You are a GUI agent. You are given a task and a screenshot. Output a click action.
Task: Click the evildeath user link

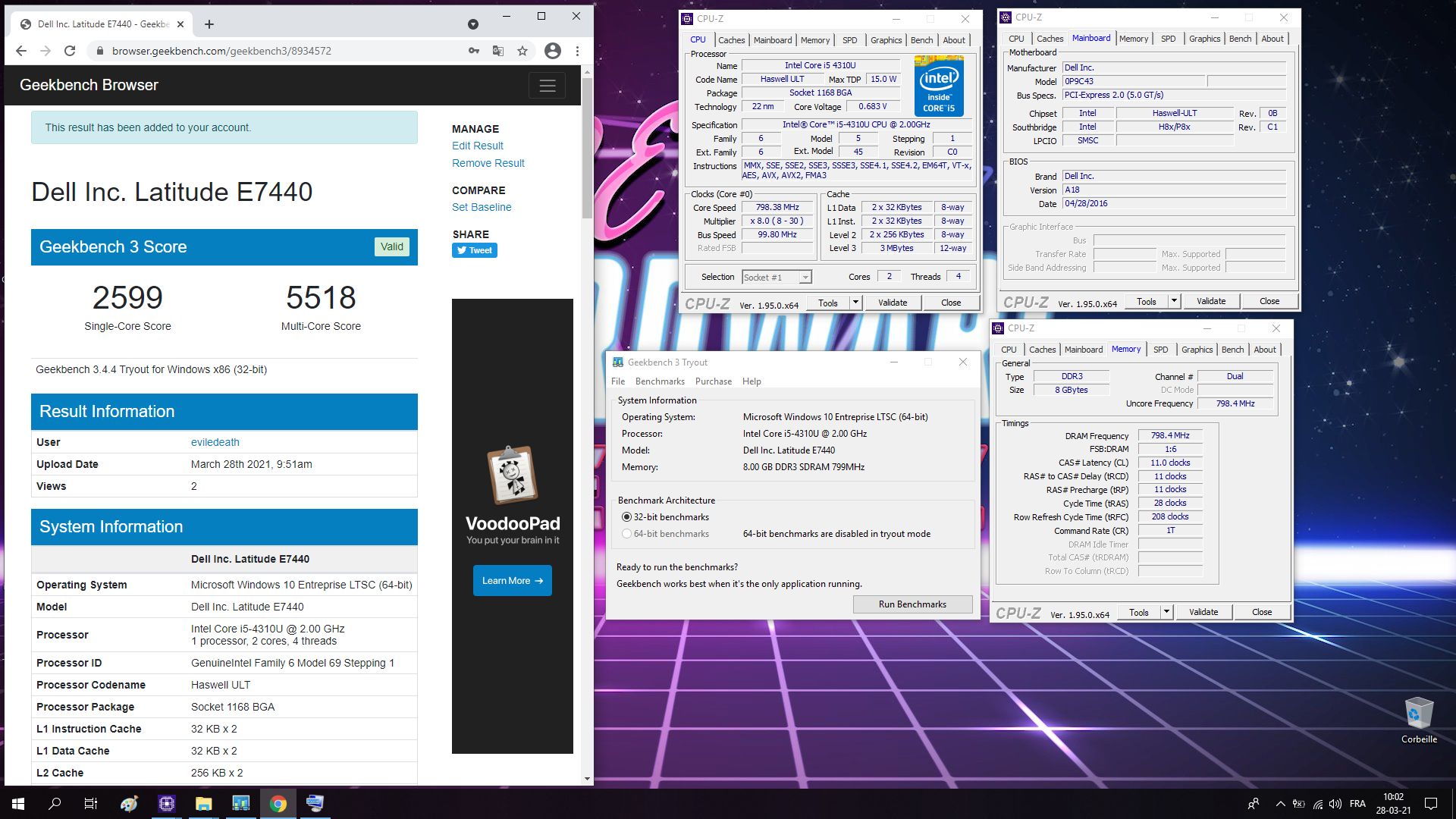coord(215,442)
